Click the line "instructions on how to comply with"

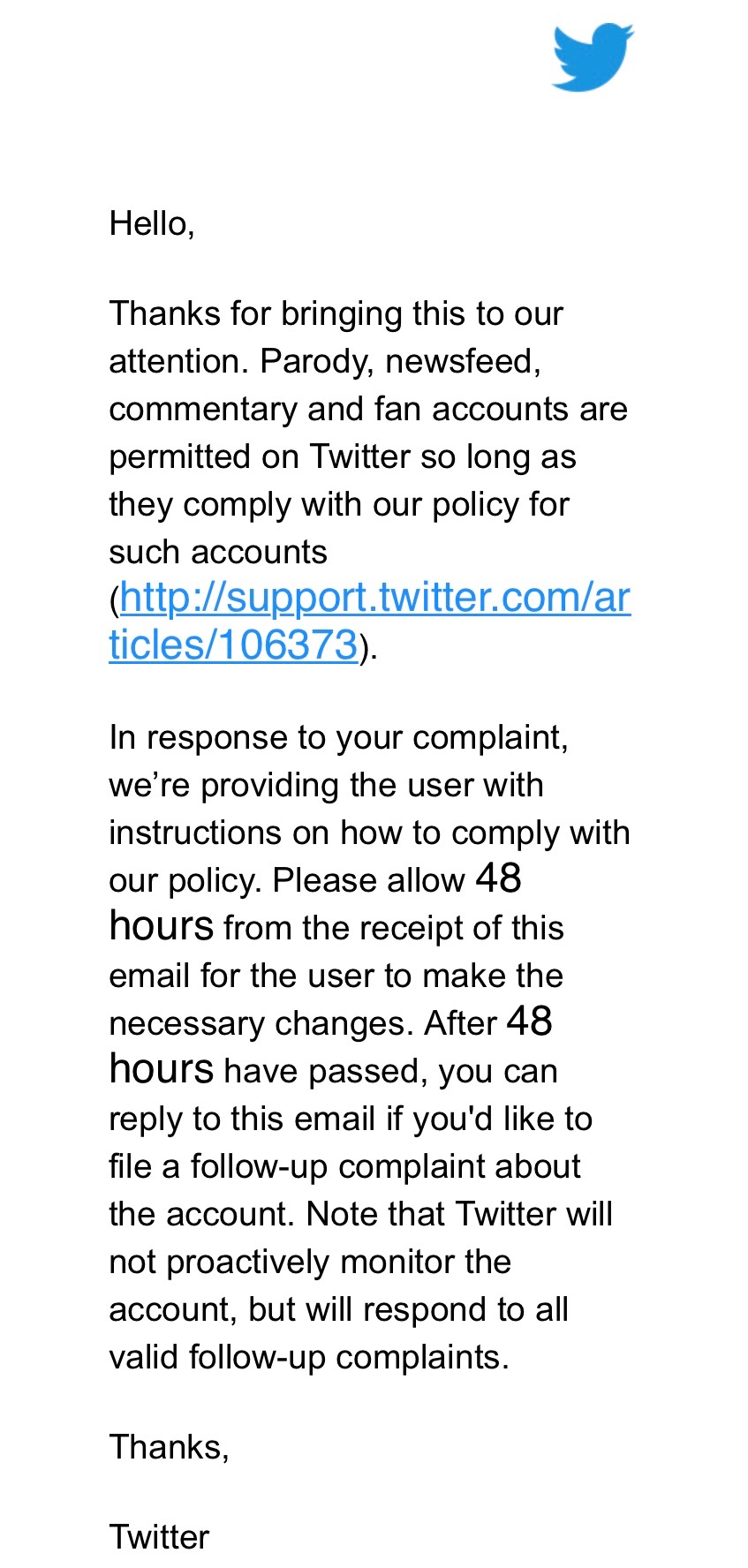(x=369, y=833)
